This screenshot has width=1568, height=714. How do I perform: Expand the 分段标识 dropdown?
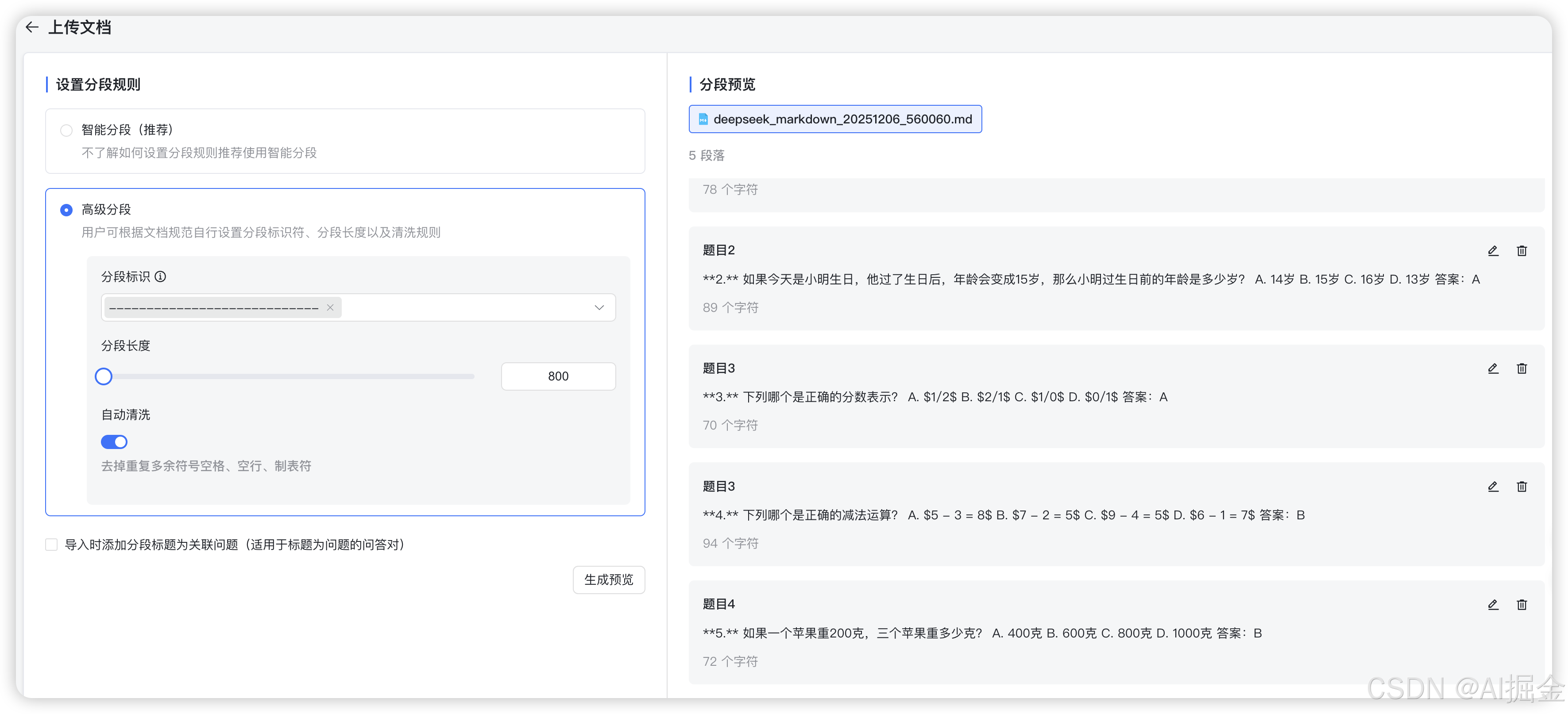tap(599, 308)
